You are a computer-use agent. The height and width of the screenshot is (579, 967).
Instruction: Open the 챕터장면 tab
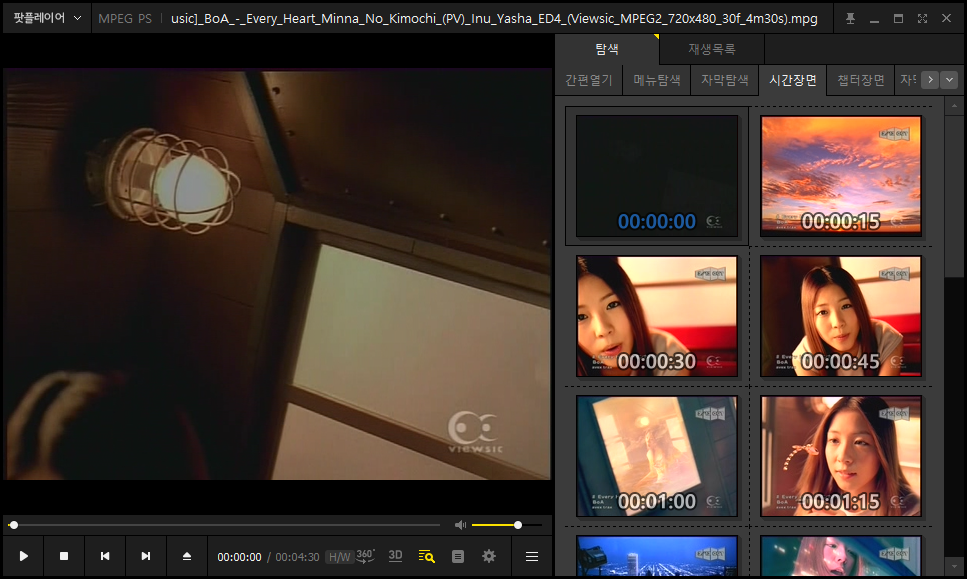[x=860, y=80]
